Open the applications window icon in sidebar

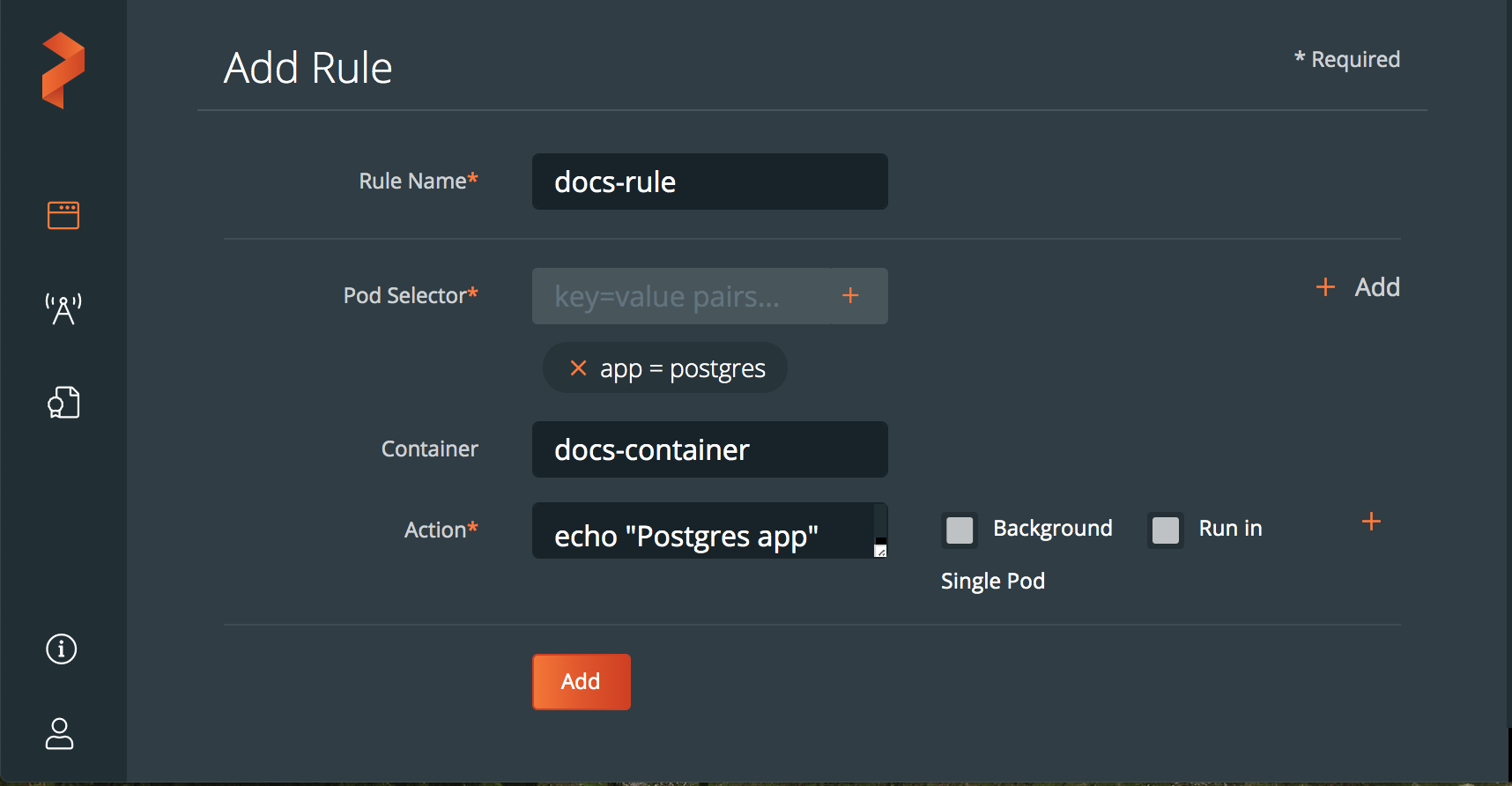click(x=63, y=215)
